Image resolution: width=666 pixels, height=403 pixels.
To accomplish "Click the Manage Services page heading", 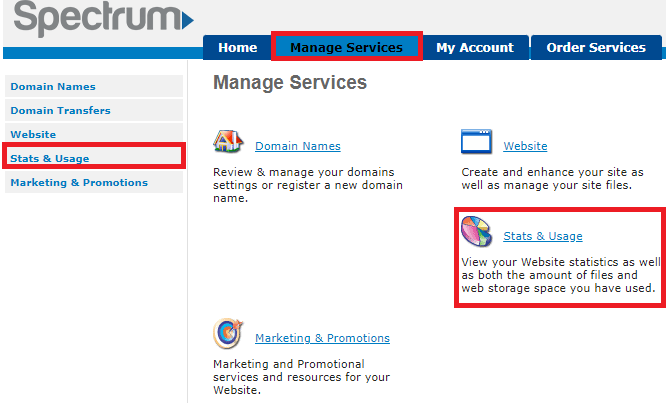I will [x=290, y=83].
